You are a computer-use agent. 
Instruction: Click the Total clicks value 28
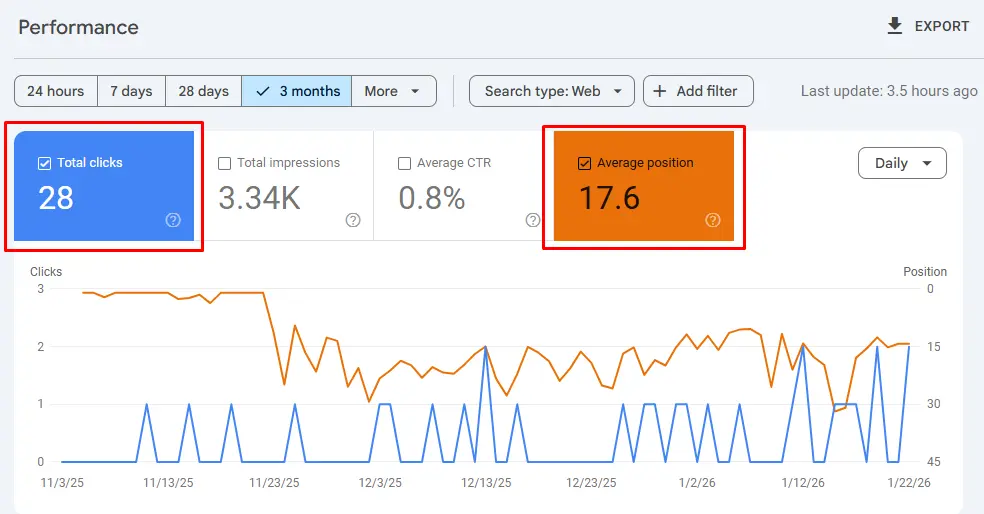(56, 198)
